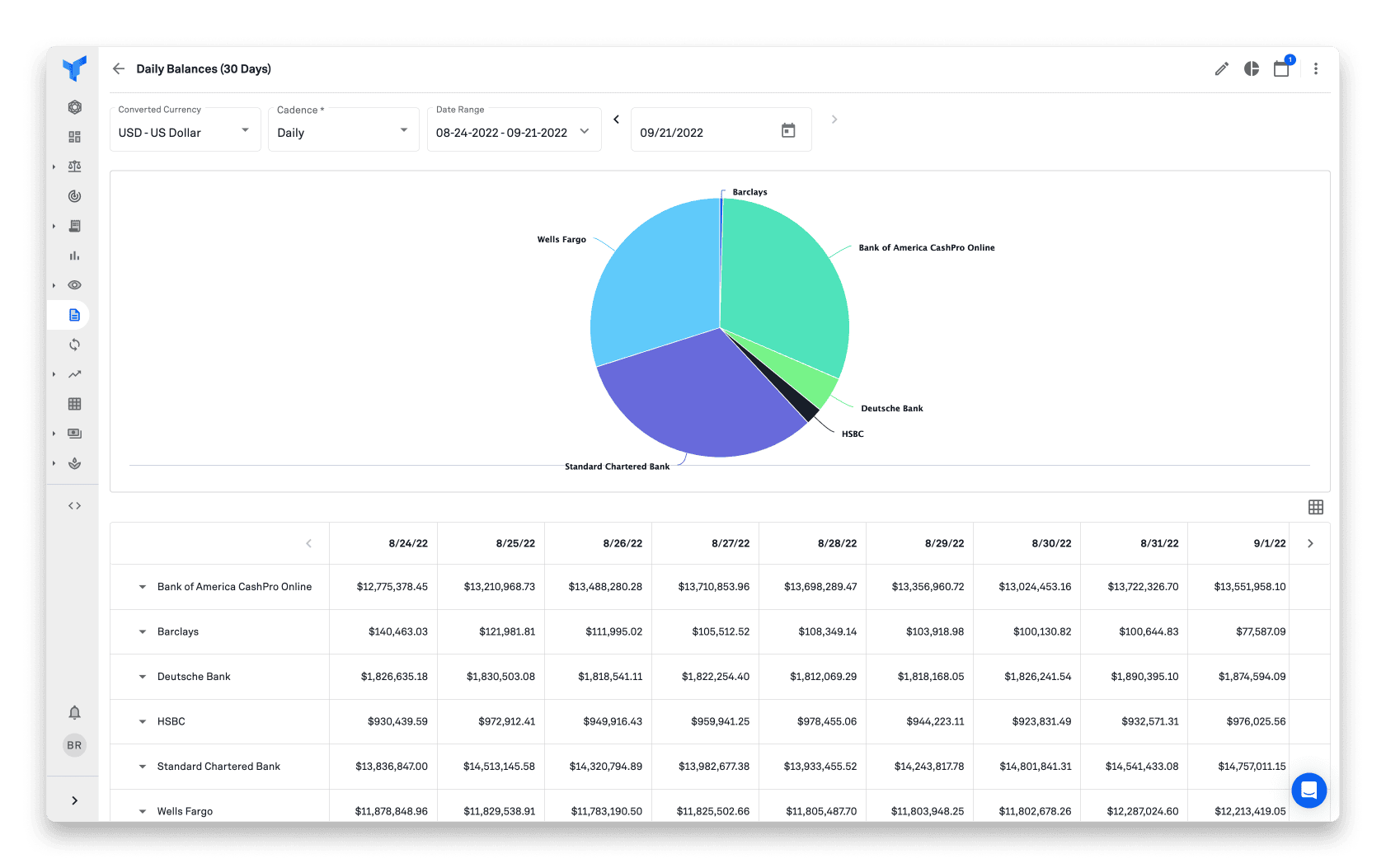Collapse the HSBC row in table

[142, 721]
